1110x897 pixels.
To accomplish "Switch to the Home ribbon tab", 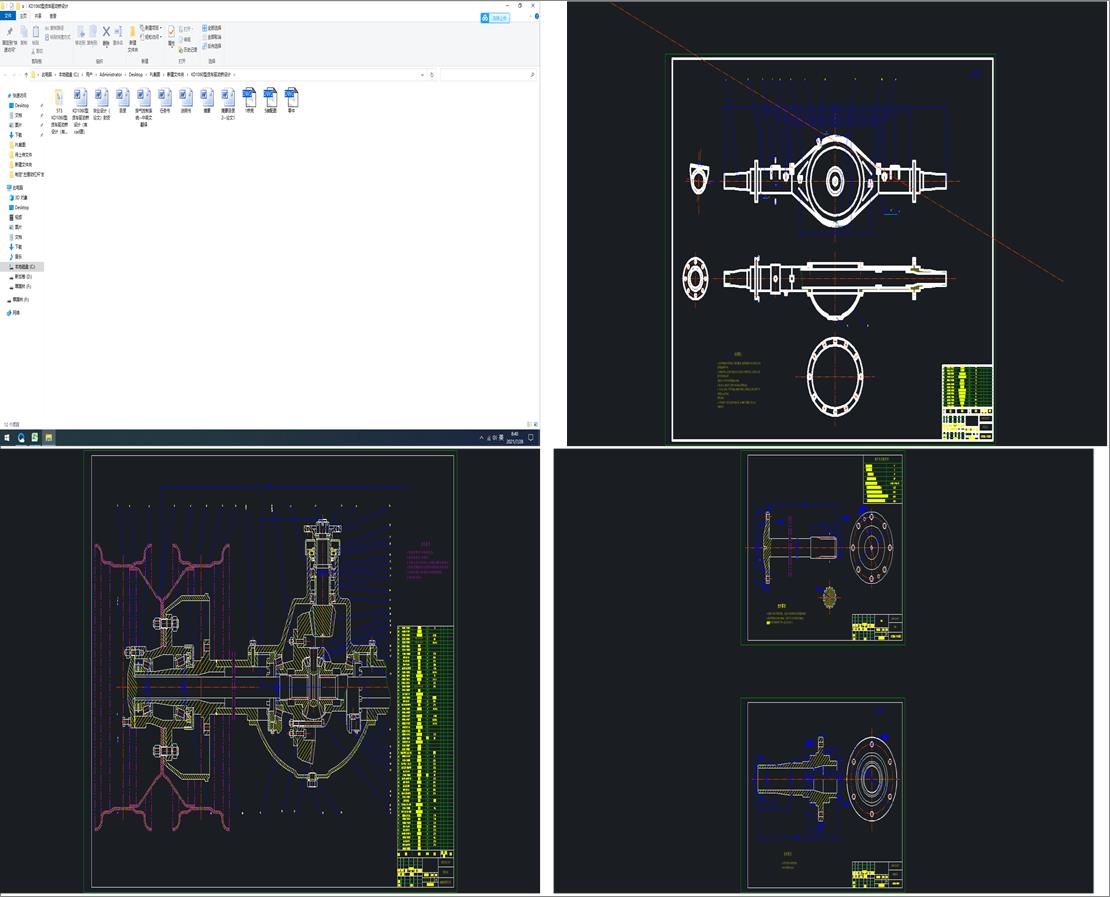I will pyautogui.click(x=23, y=16).
